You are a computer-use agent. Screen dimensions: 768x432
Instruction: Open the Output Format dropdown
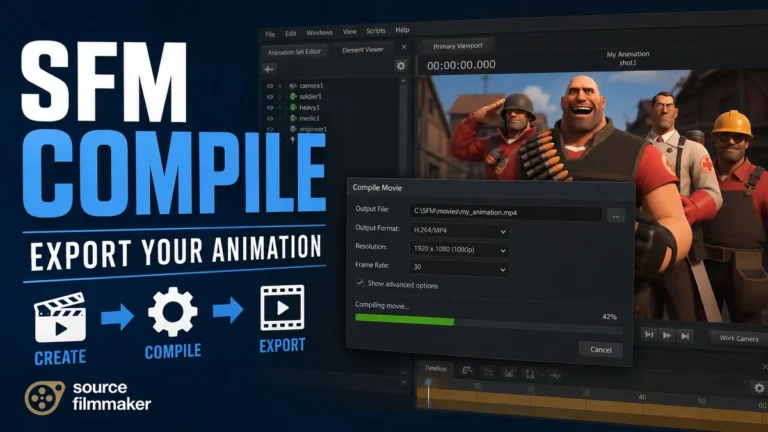(x=459, y=230)
